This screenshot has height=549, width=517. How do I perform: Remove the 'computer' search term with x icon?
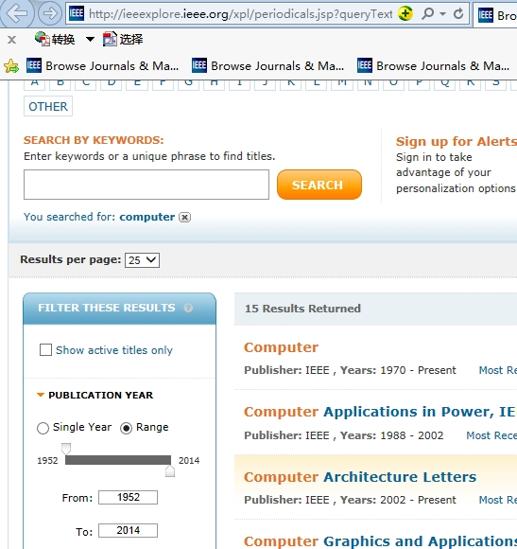pos(185,217)
